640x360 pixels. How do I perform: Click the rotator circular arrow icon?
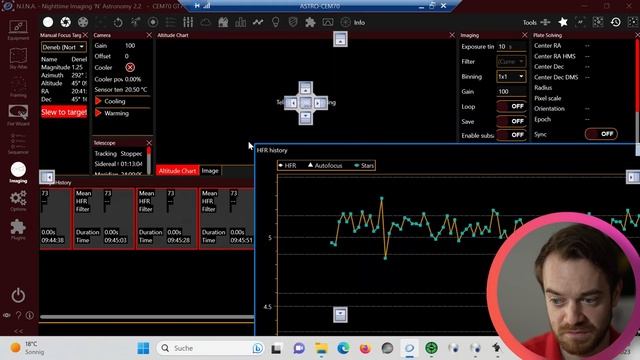118,22
